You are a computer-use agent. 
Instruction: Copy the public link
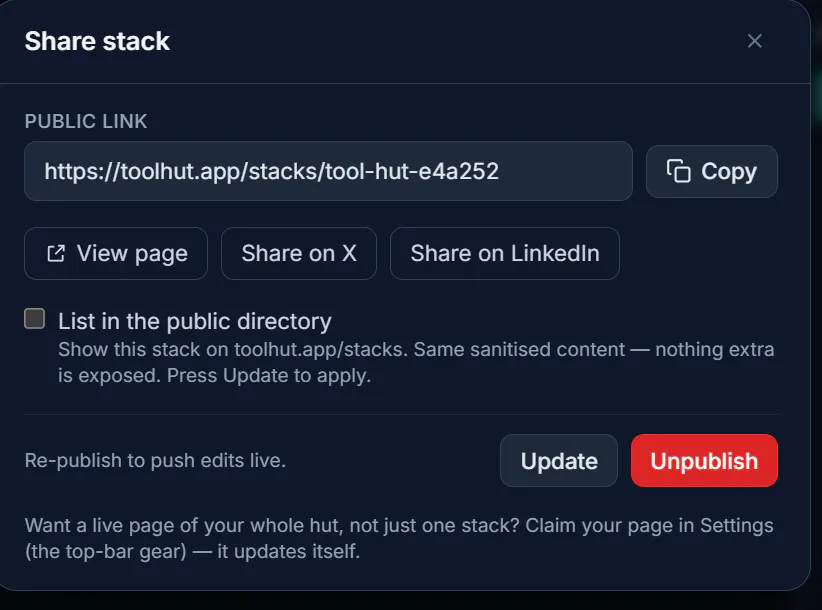(711, 171)
